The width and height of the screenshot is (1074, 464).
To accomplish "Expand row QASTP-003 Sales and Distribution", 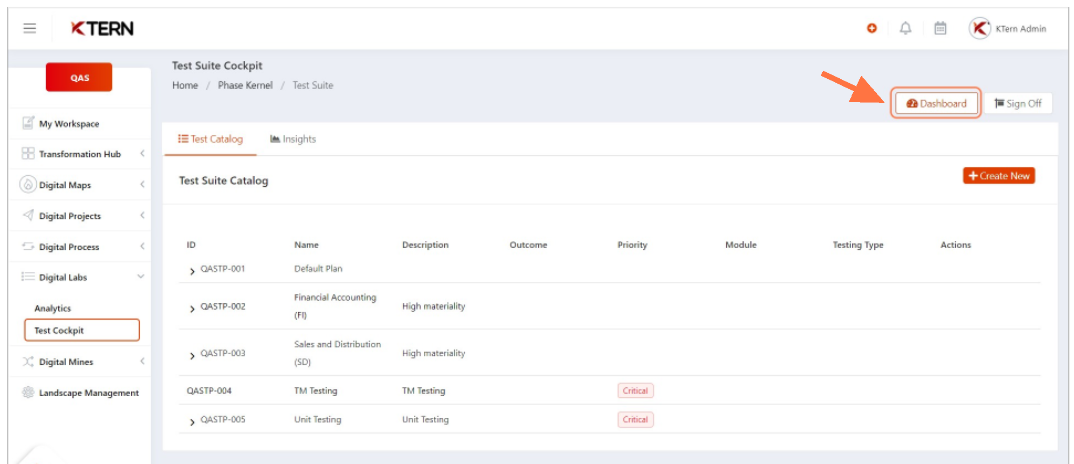I will coord(192,355).
